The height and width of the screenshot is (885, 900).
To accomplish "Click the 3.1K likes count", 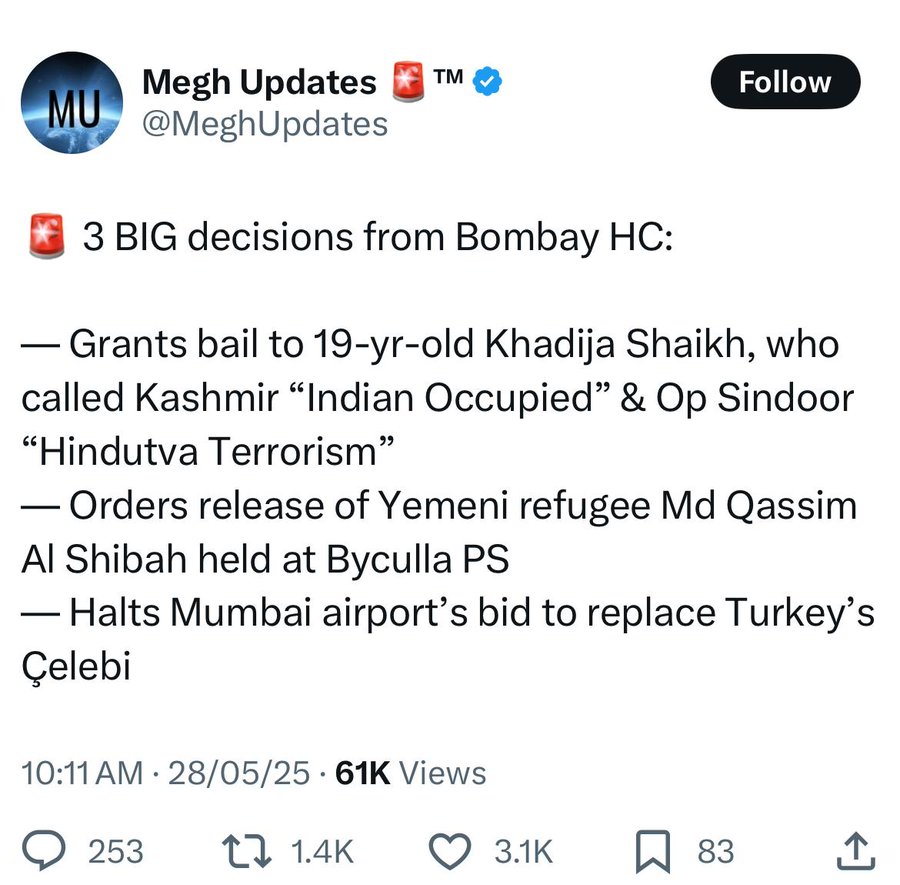I will (523, 851).
